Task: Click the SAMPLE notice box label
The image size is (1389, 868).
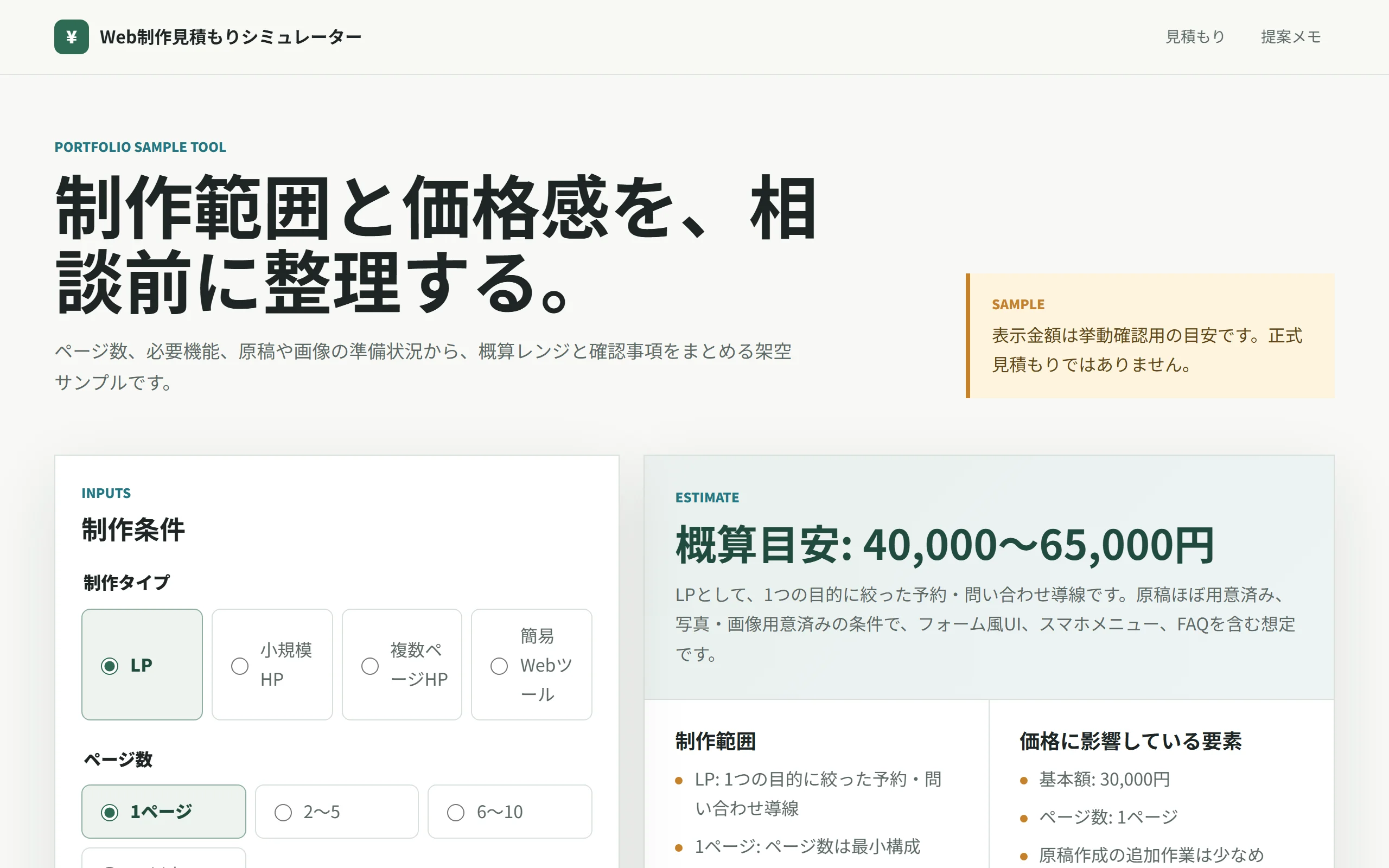Action: click(x=1018, y=304)
